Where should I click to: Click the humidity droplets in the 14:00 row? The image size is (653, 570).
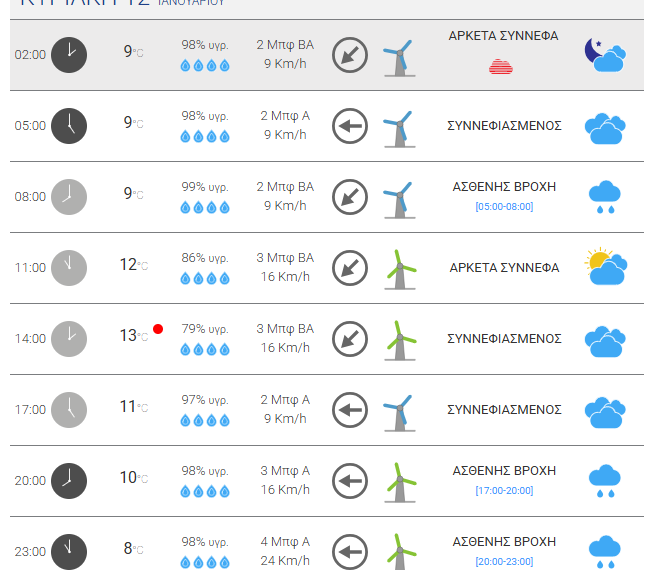coord(205,349)
